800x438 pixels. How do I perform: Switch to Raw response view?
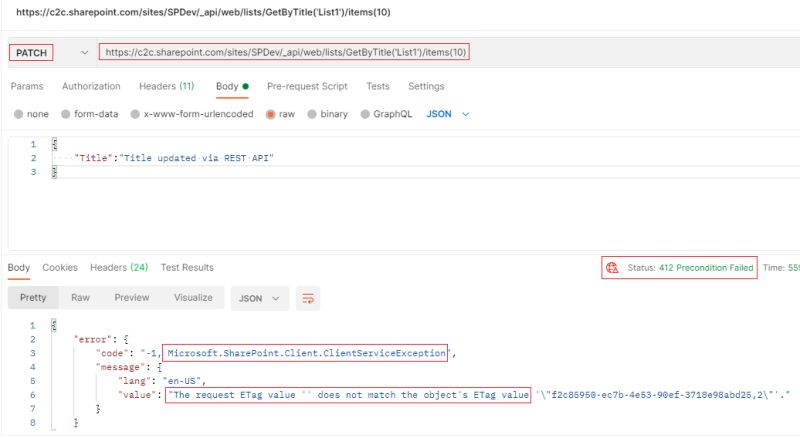tap(81, 298)
